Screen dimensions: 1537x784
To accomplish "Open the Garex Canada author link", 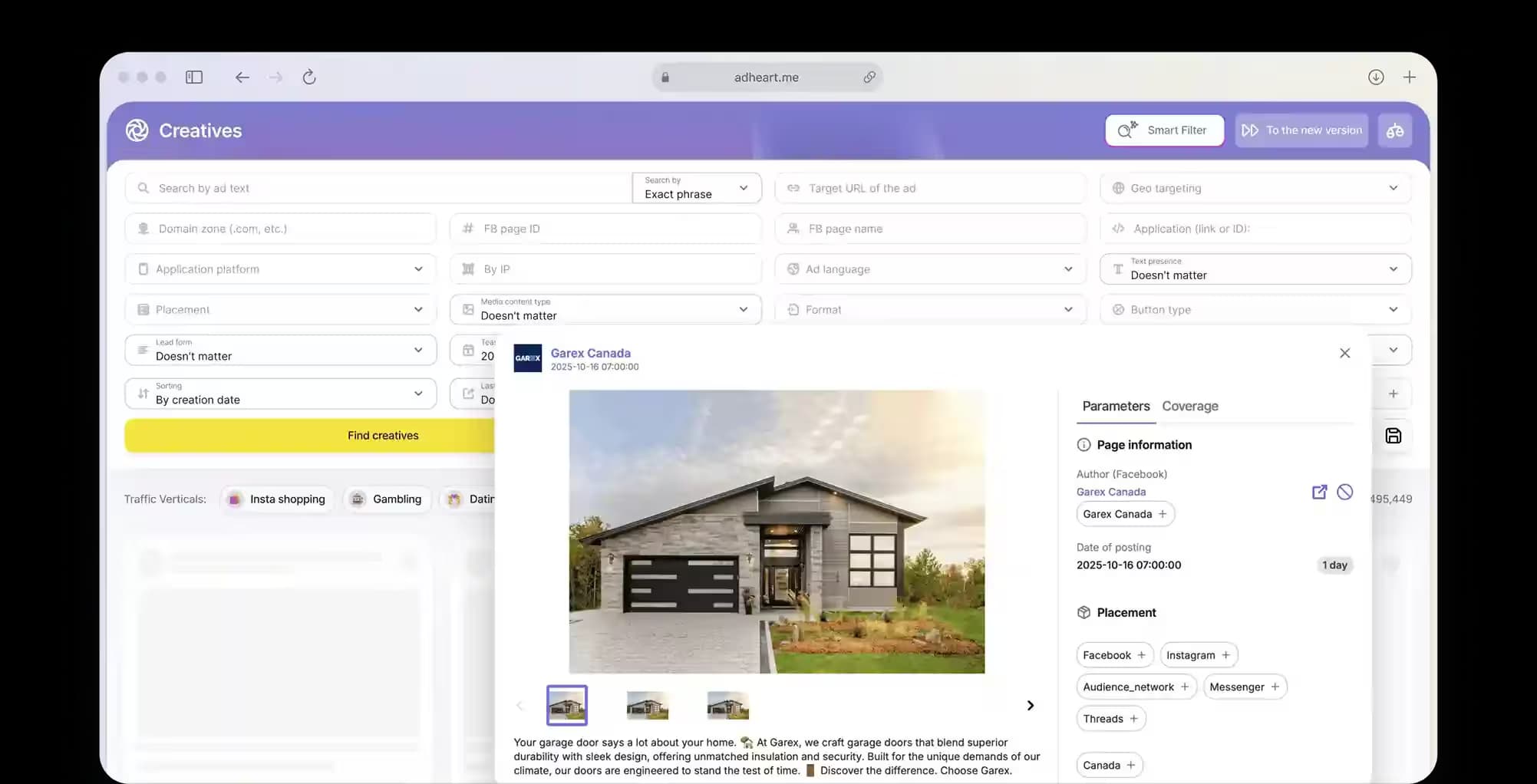I will click(1110, 492).
